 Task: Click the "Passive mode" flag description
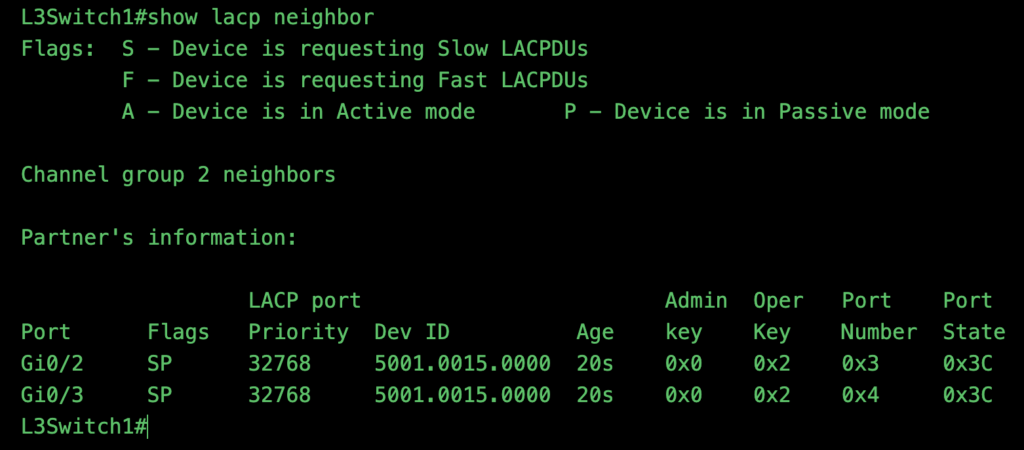tap(746, 112)
